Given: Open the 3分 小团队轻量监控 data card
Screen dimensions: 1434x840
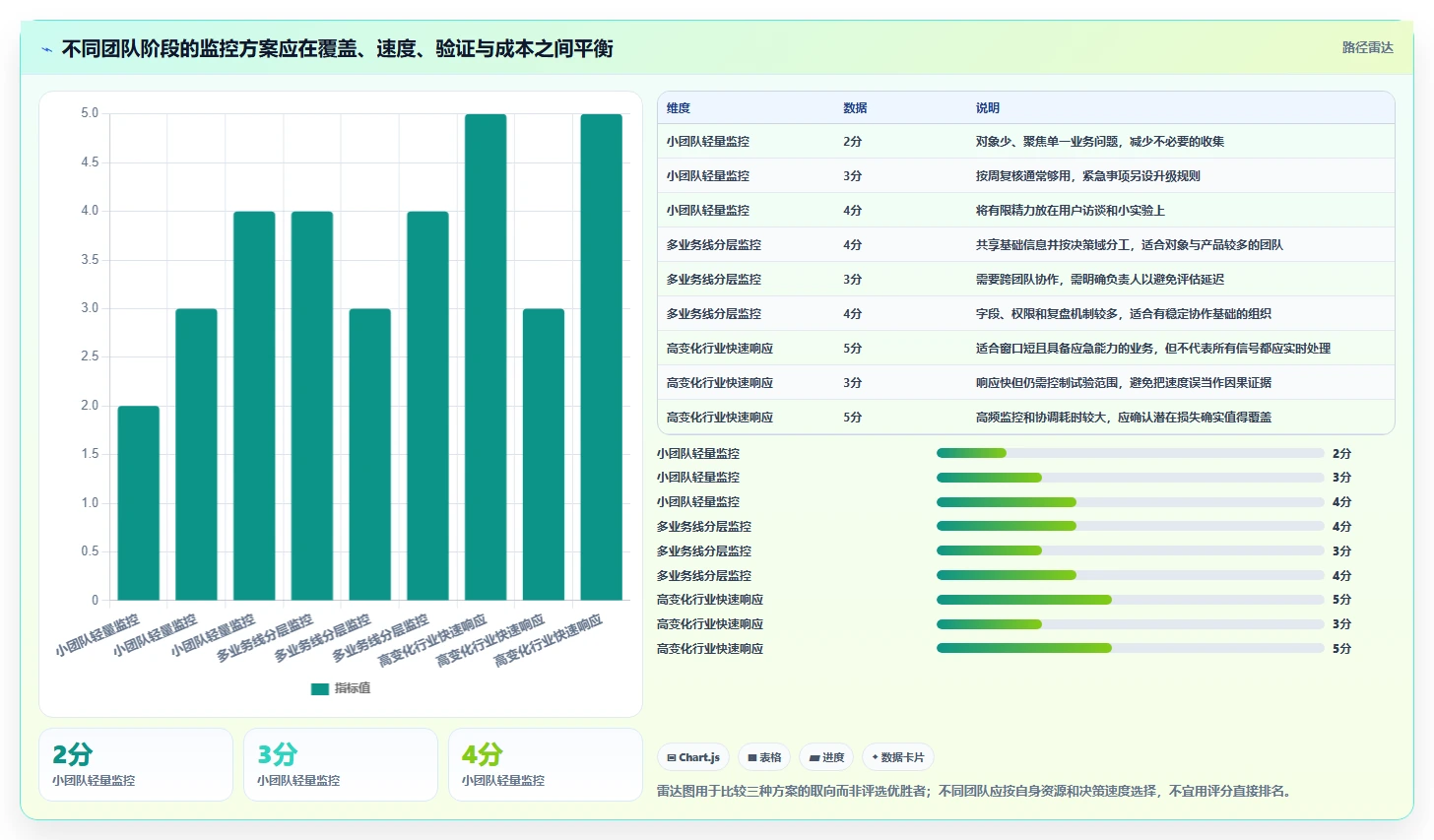Looking at the screenshot, I should point(341,764).
